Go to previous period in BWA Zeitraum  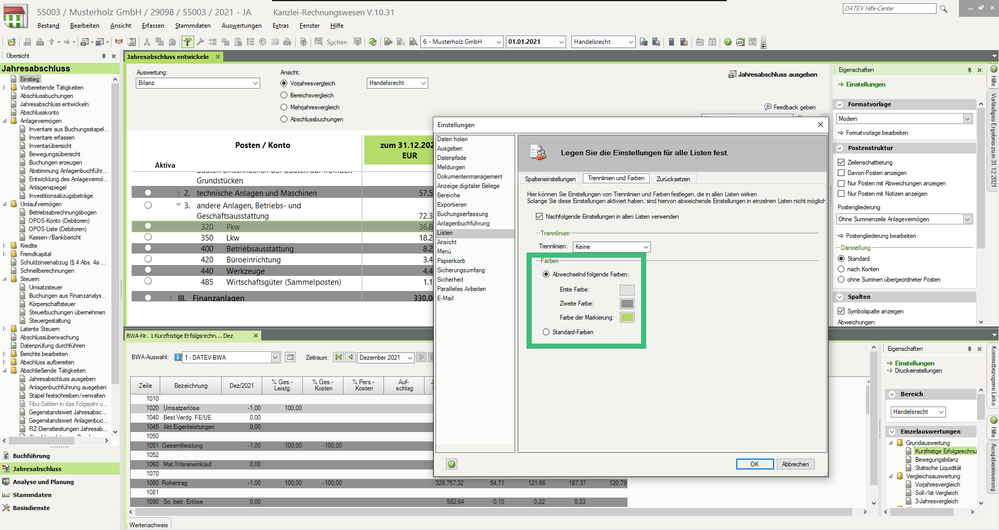(350, 357)
